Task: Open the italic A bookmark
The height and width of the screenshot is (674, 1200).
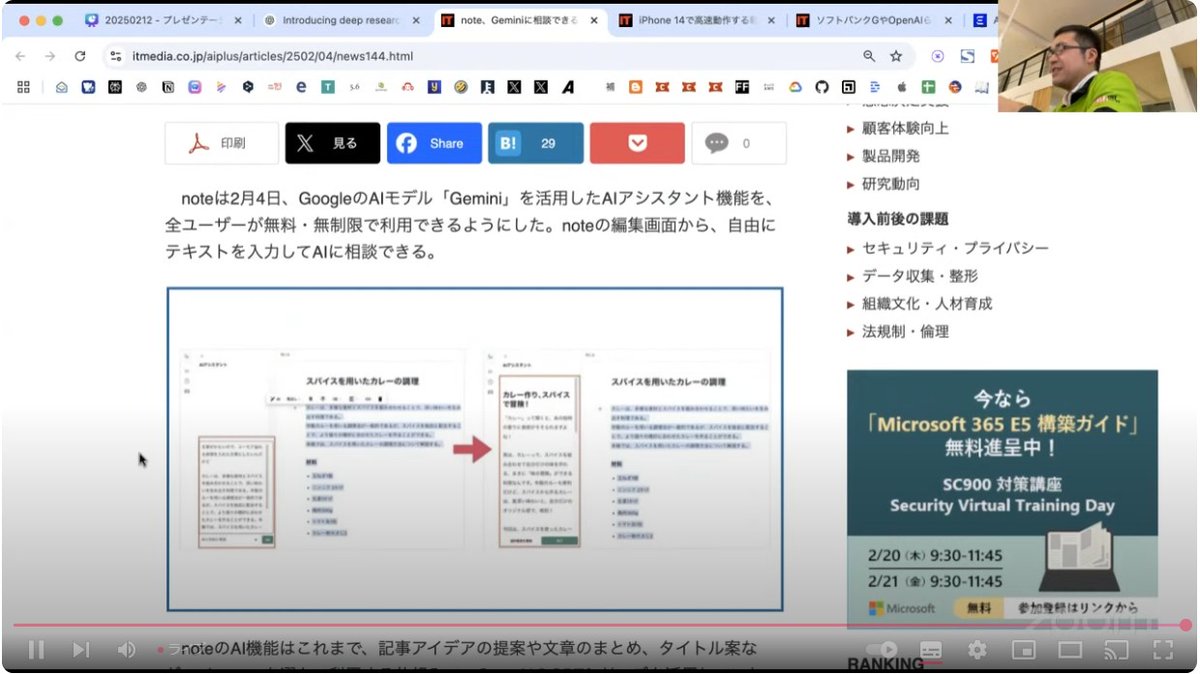Action: [x=568, y=87]
